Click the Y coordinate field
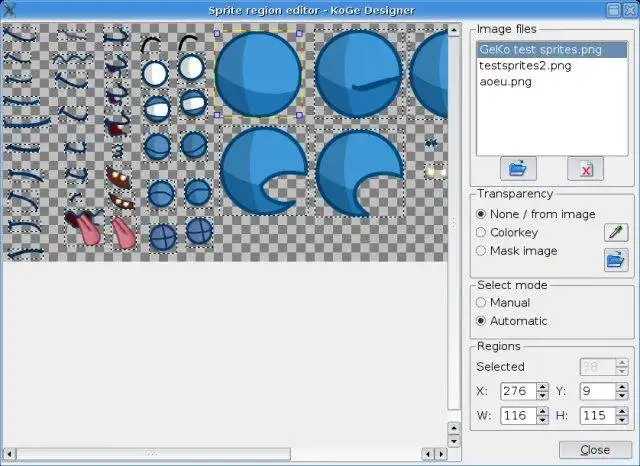 598,391
